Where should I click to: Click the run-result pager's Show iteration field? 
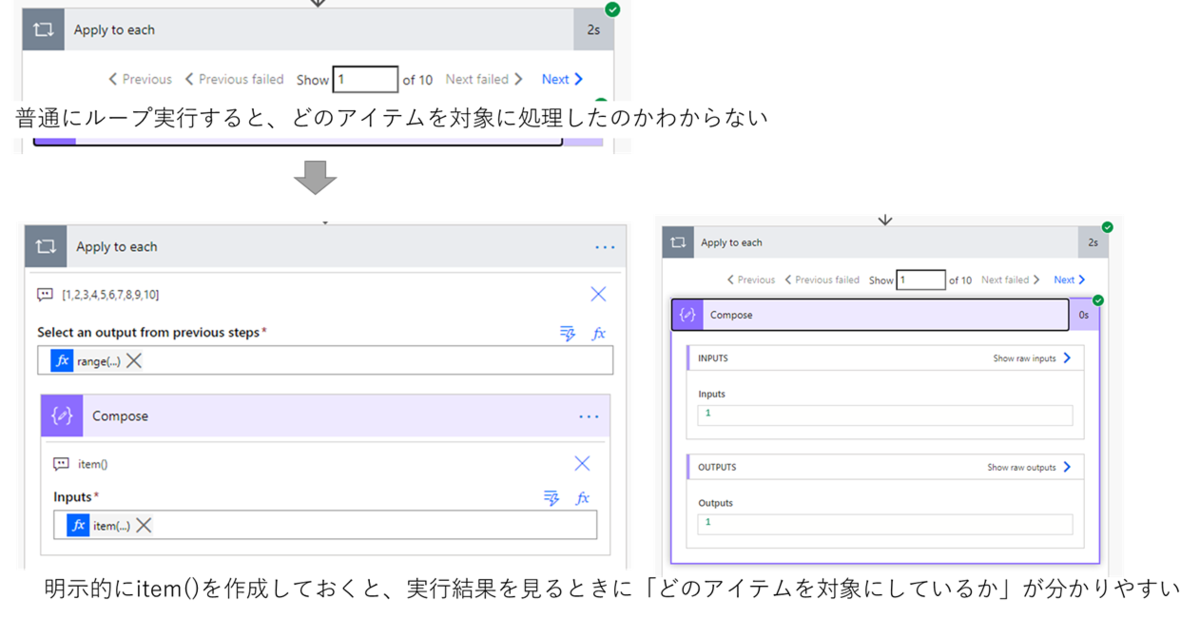click(921, 280)
